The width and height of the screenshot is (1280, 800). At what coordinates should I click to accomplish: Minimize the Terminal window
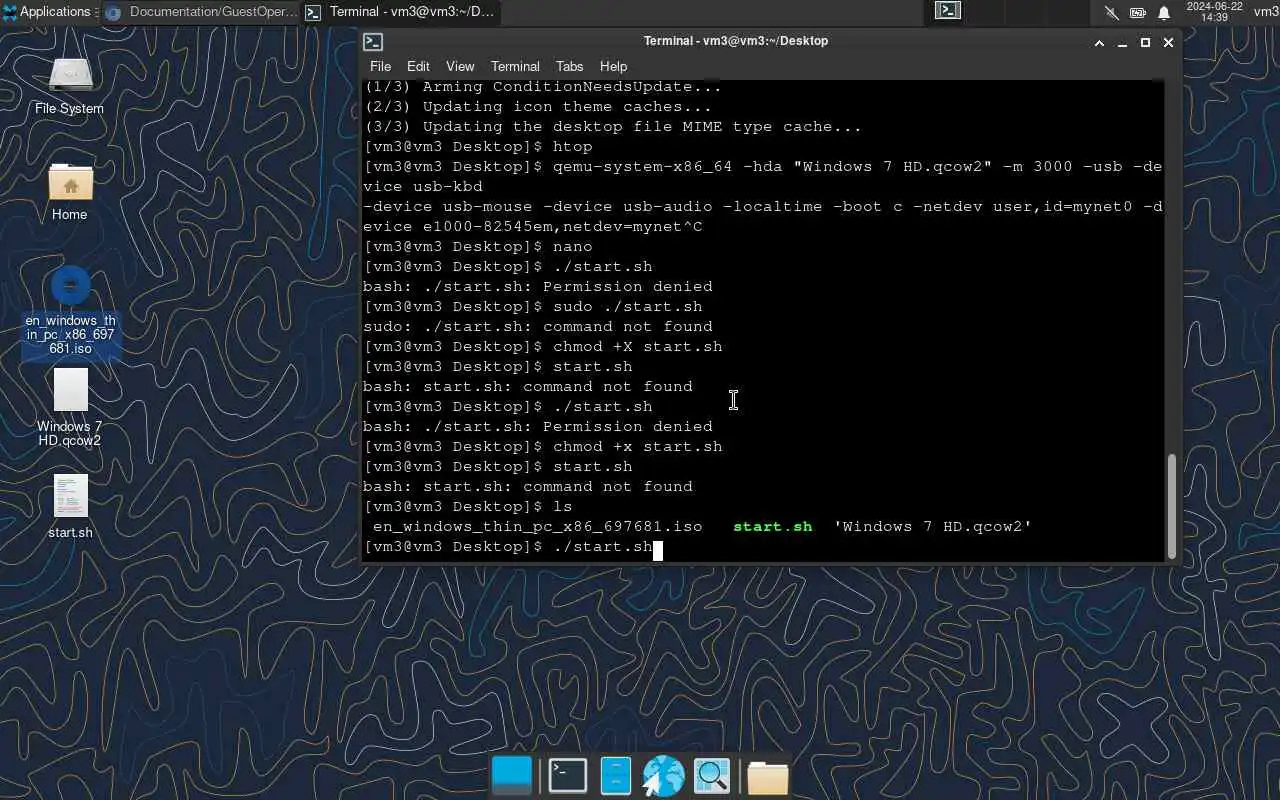(x=1122, y=42)
